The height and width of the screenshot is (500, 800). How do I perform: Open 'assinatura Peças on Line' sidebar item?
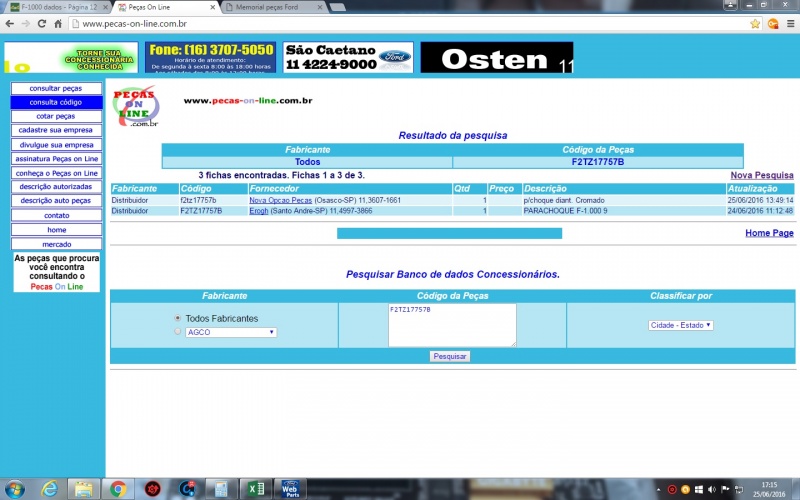[56, 159]
